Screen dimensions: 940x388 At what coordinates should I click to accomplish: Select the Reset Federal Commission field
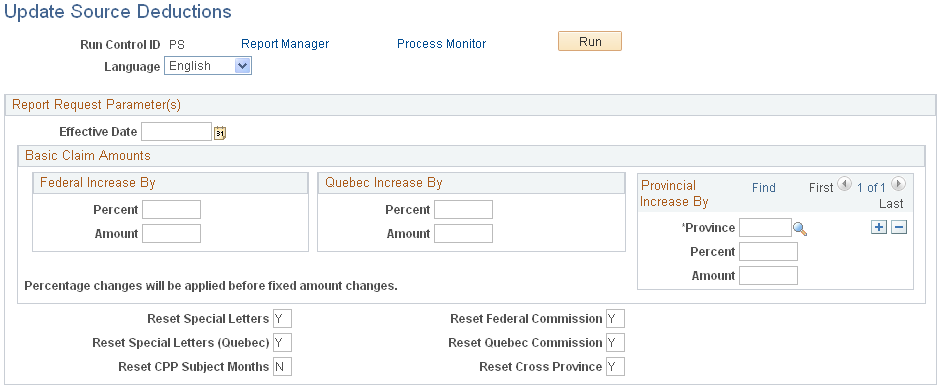[615, 319]
